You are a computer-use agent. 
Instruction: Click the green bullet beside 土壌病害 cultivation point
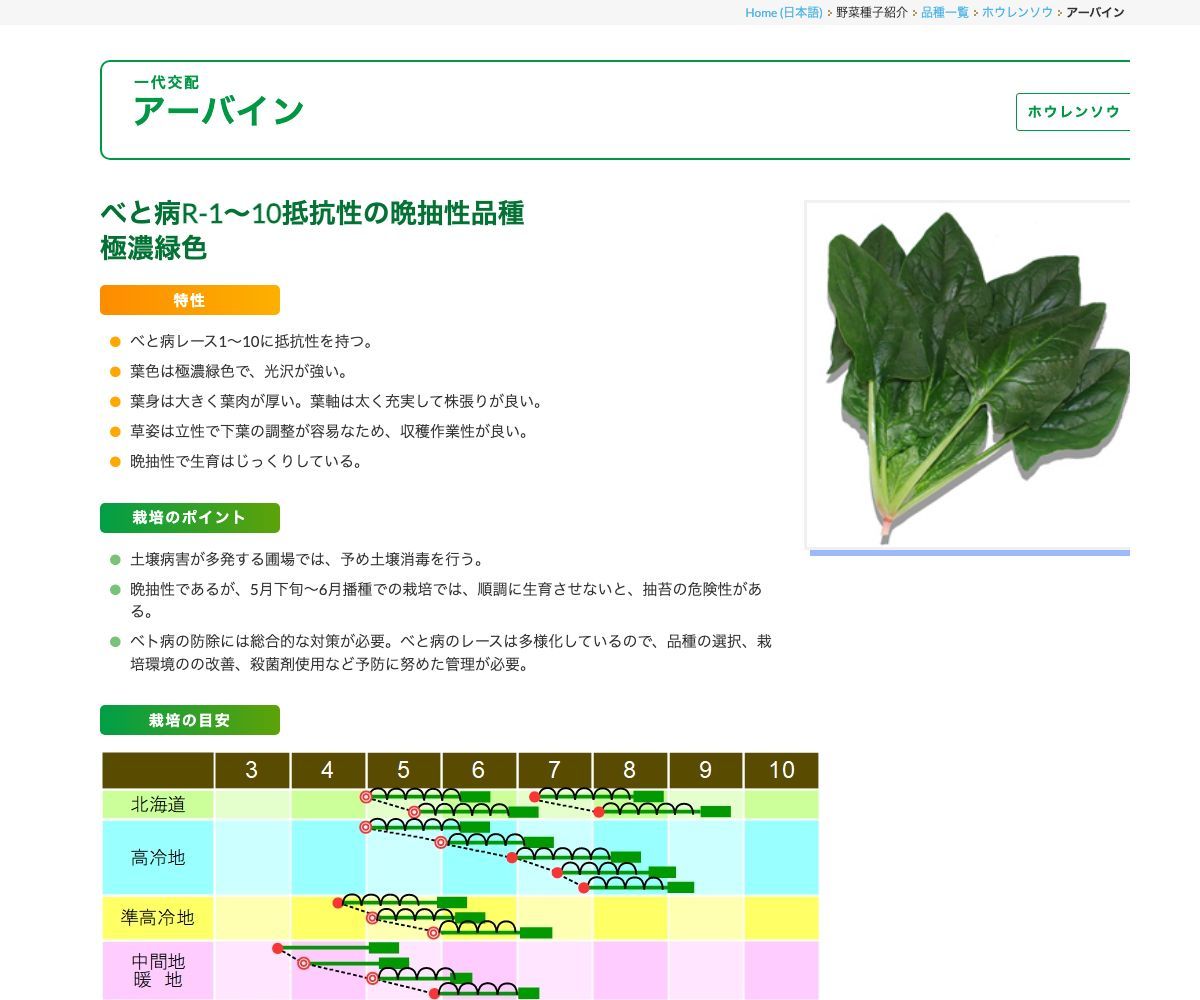113,560
